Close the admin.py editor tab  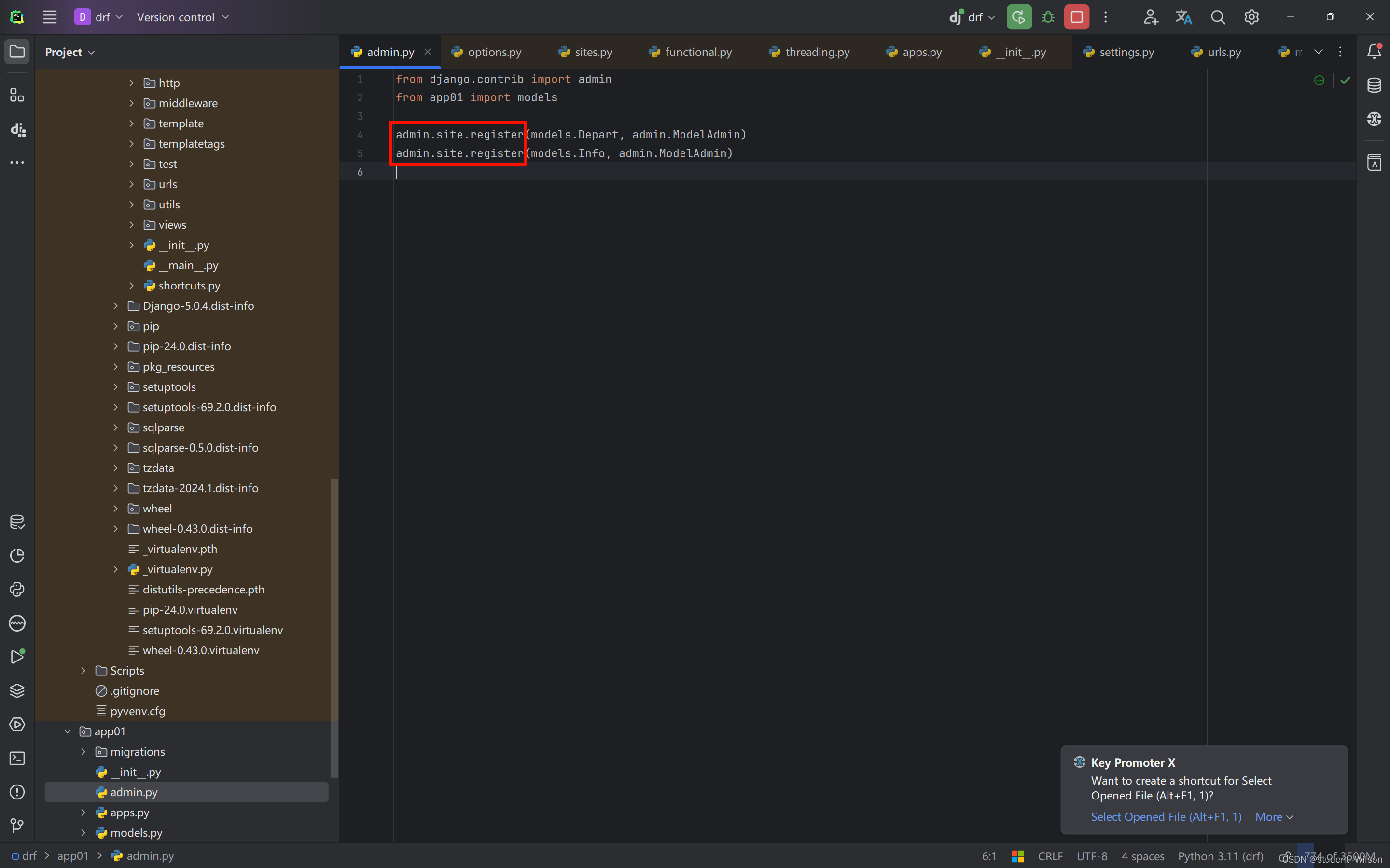tap(428, 52)
